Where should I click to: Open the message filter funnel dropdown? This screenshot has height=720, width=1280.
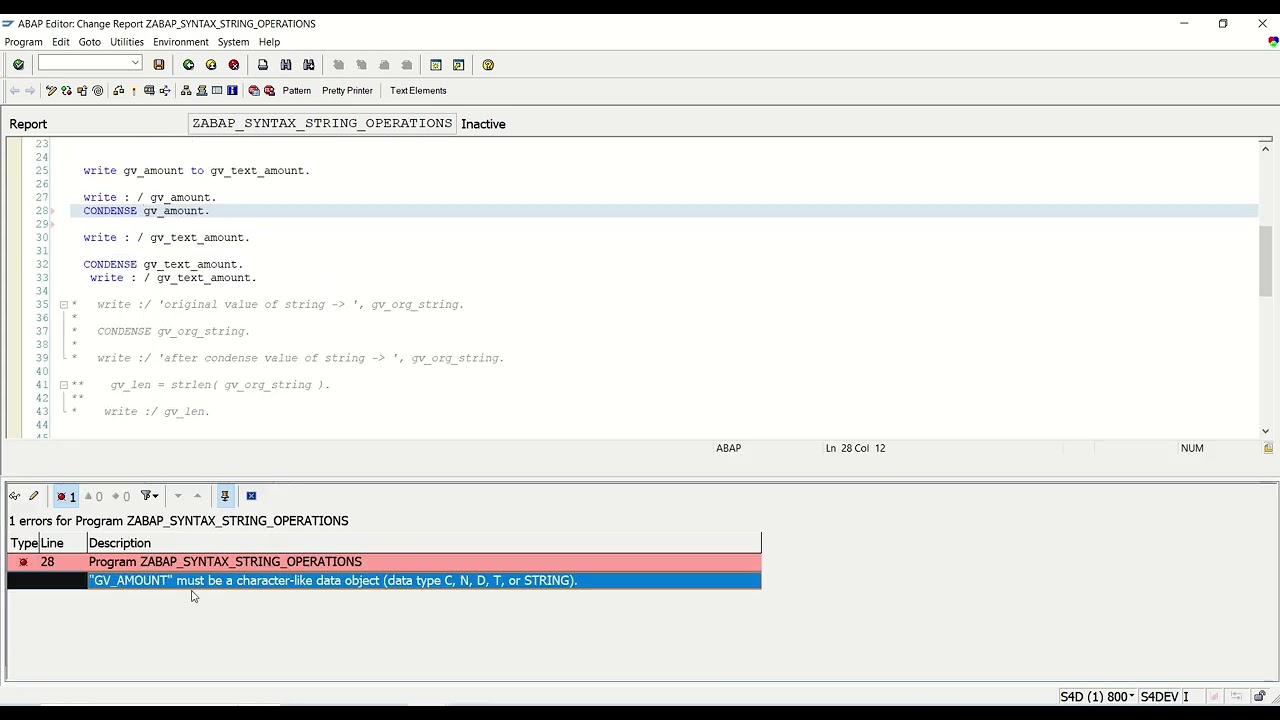[150, 496]
